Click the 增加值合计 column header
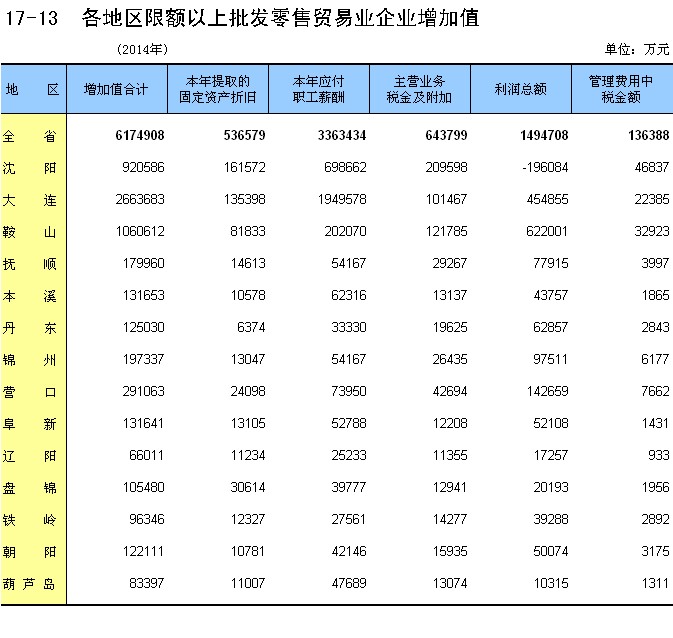673x638 pixels. [x=116, y=89]
